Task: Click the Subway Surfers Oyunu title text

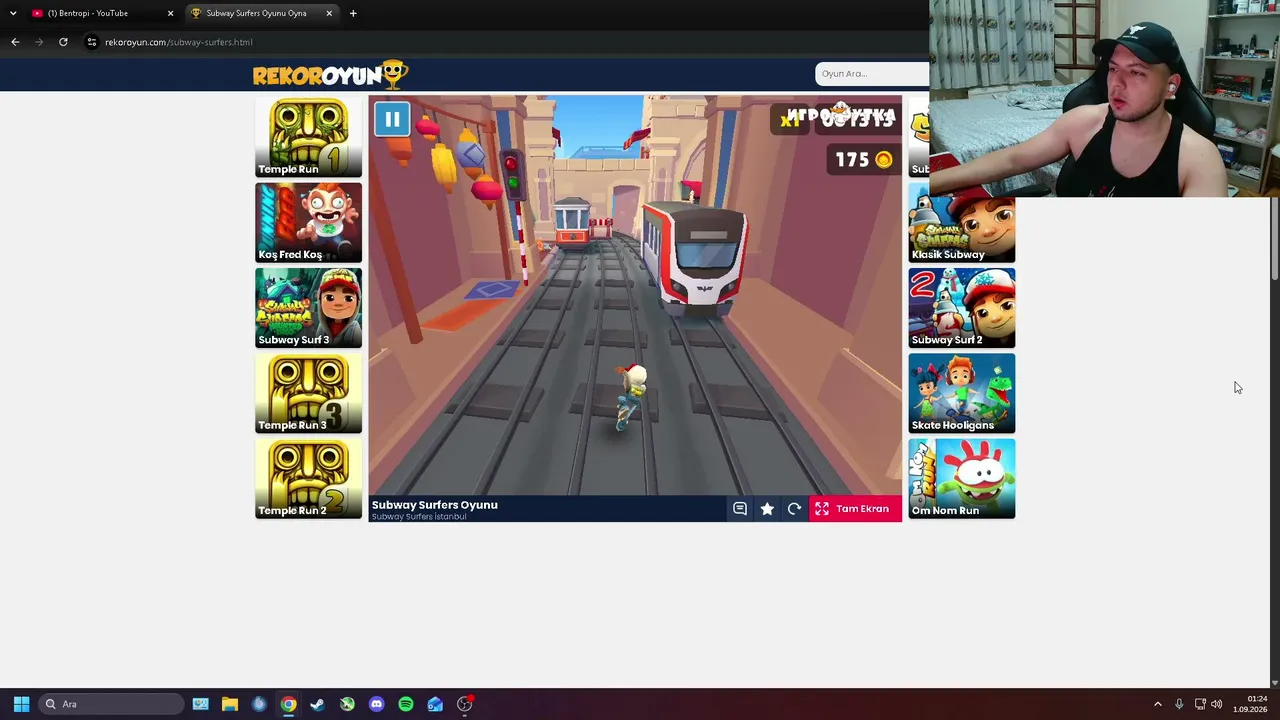Action: tap(435, 505)
